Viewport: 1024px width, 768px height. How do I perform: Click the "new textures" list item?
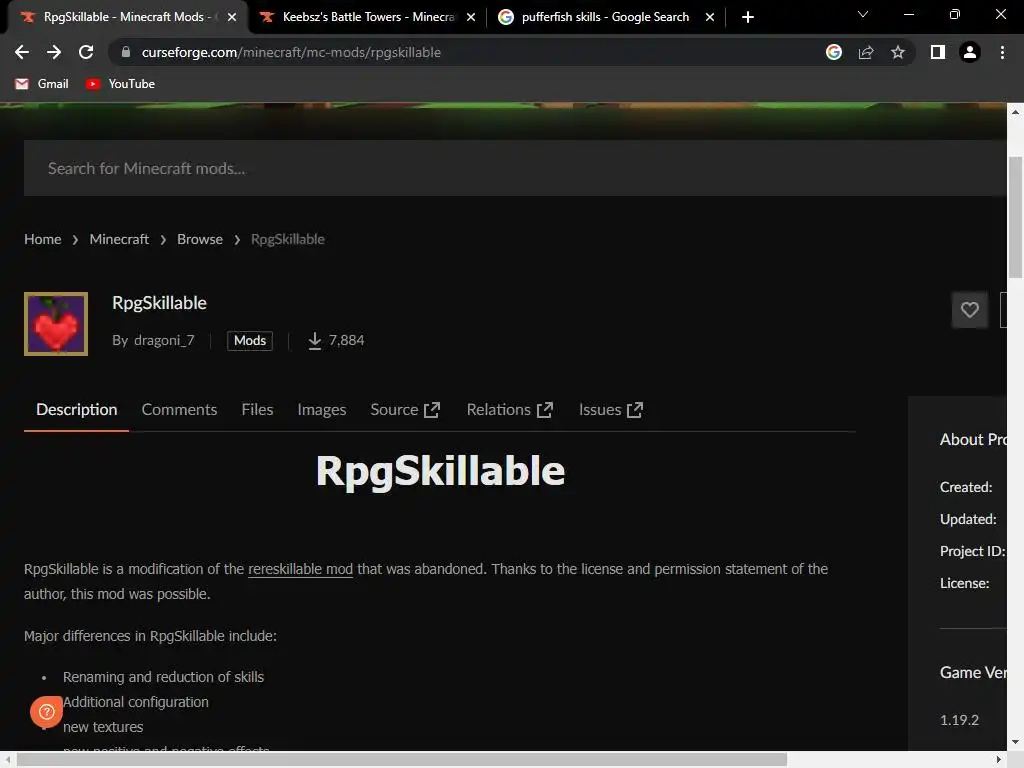pos(103,727)
